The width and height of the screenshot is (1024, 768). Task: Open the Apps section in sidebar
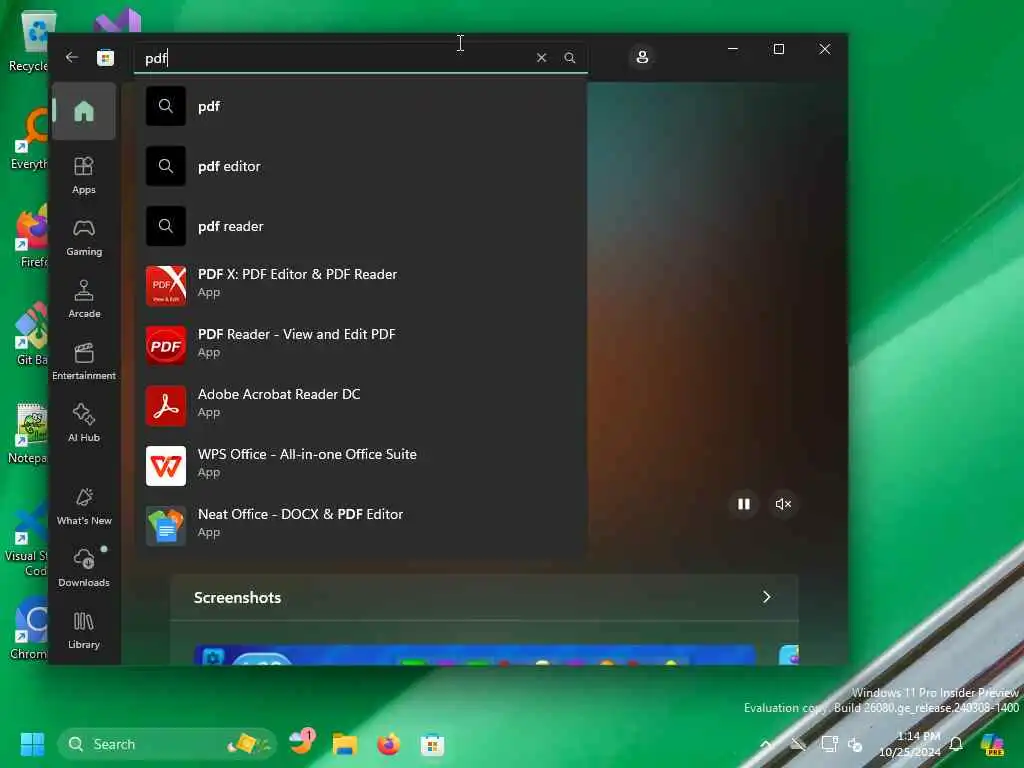pos(84,175)
